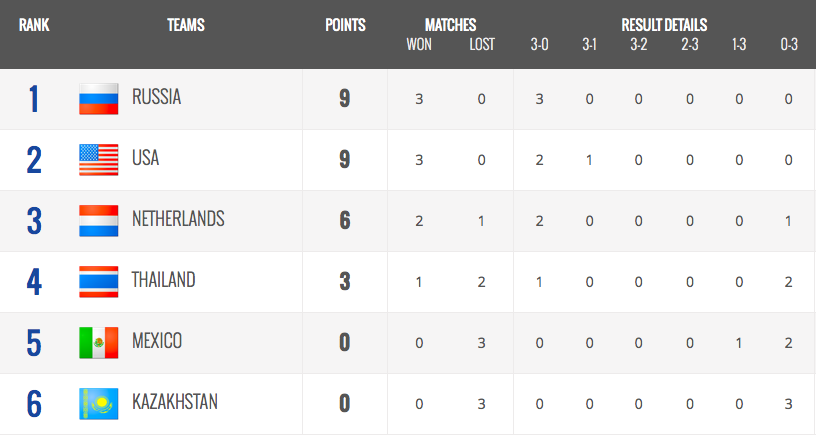The height and width of the screenshot is (435, 816).
Task: Click the 0-3 result column header
Action: [x=789, y=45]
